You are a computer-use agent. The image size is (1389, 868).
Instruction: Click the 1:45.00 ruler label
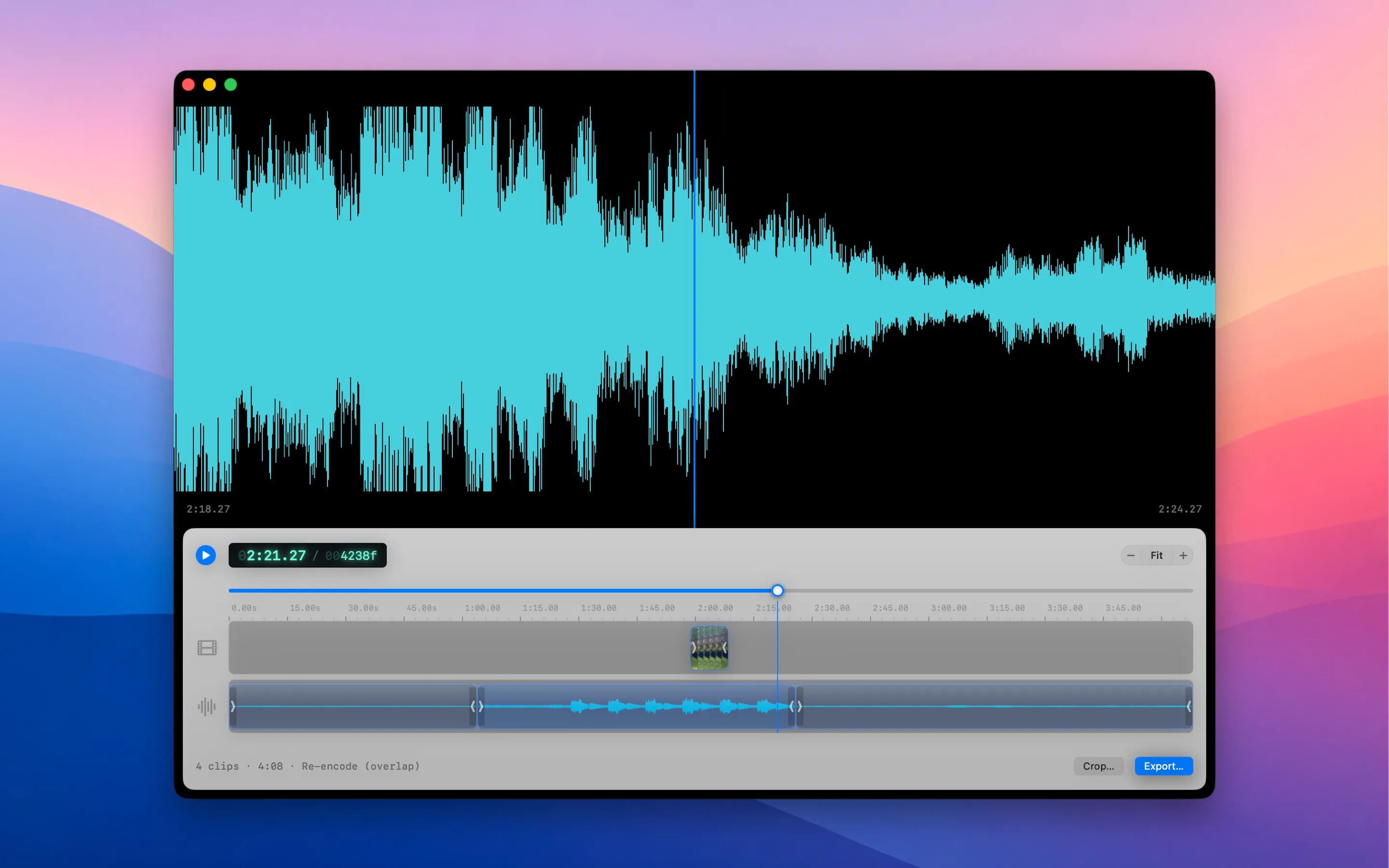(x=657, y=608)
